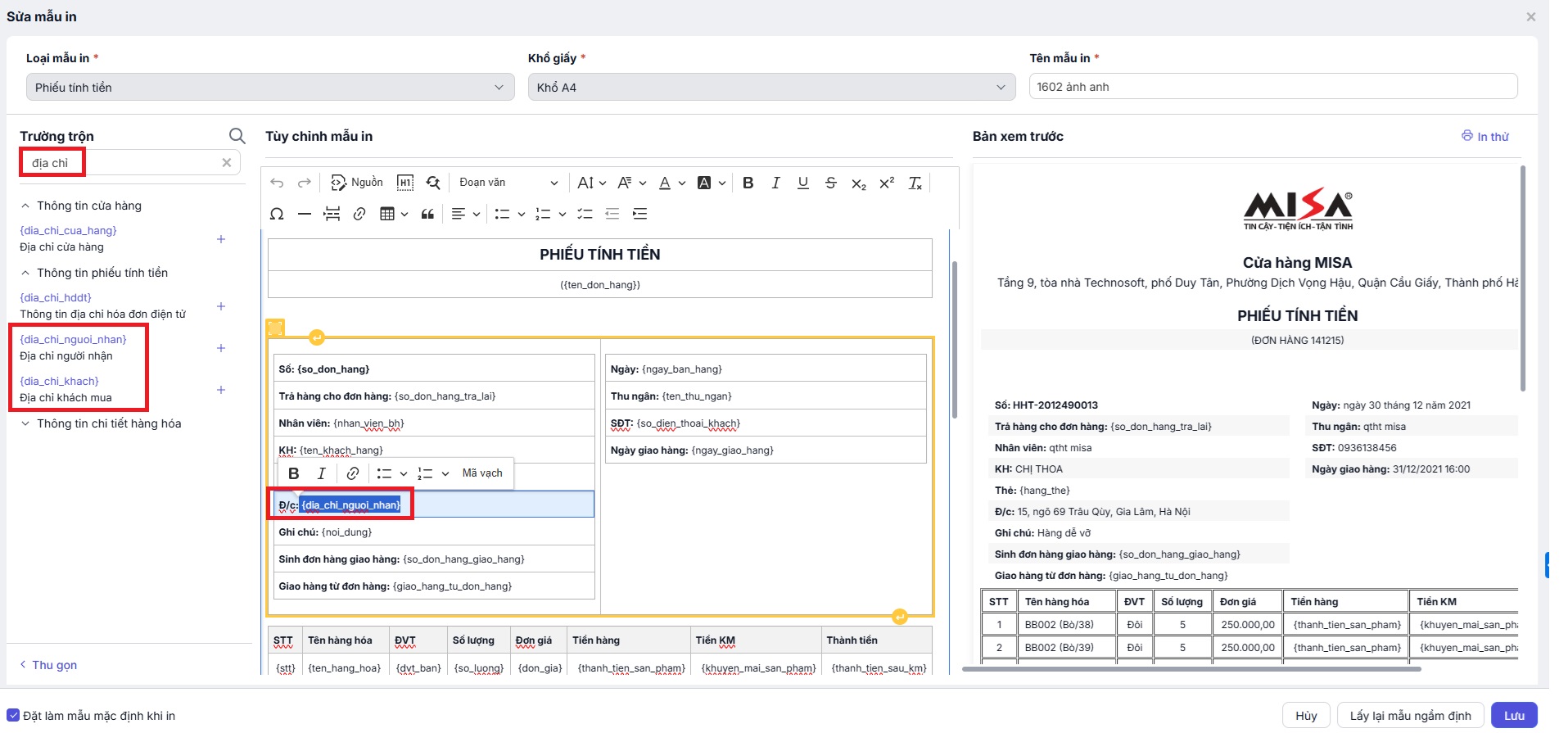Apply italic from main toolbar

[775, 183]
